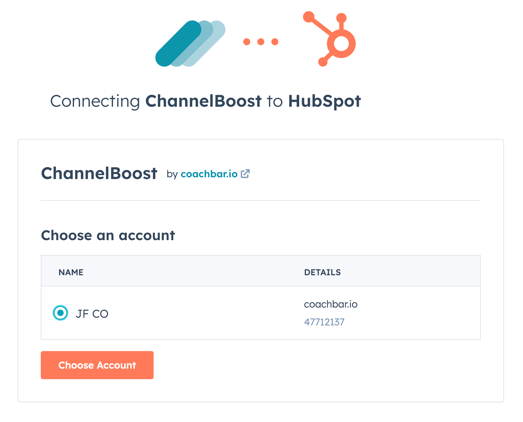Open the coachbar.io developer link
Screen dimensions: 523x422
209,174
